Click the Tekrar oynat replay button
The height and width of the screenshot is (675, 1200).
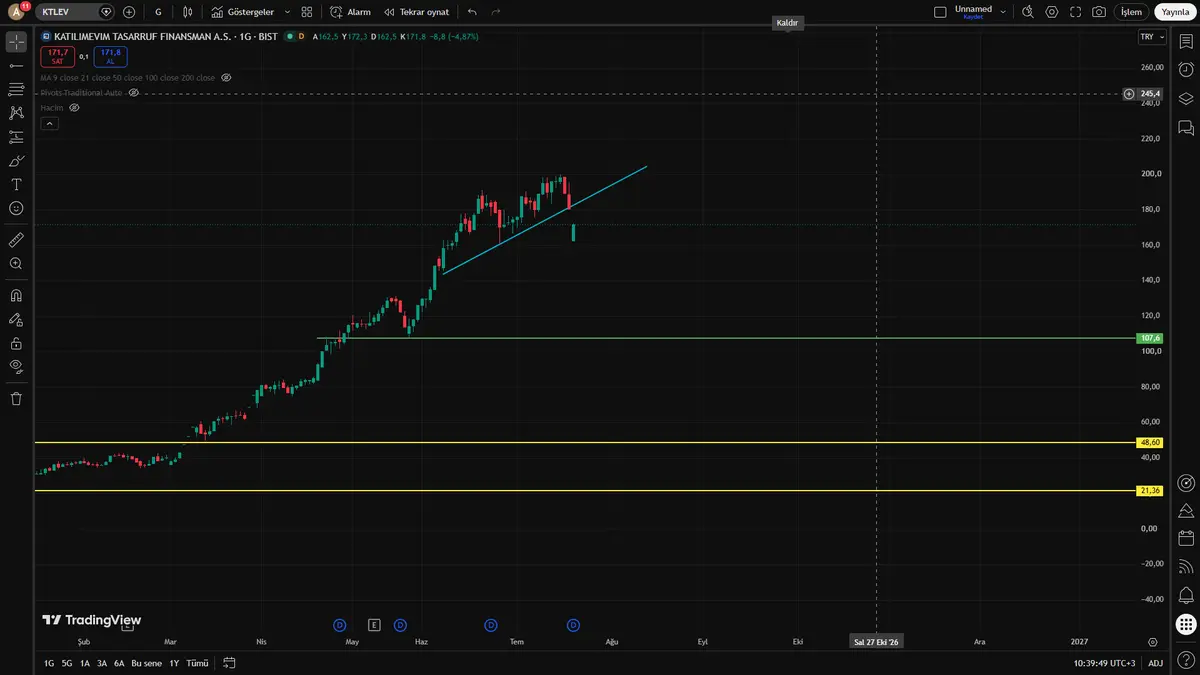click(416, 12)
